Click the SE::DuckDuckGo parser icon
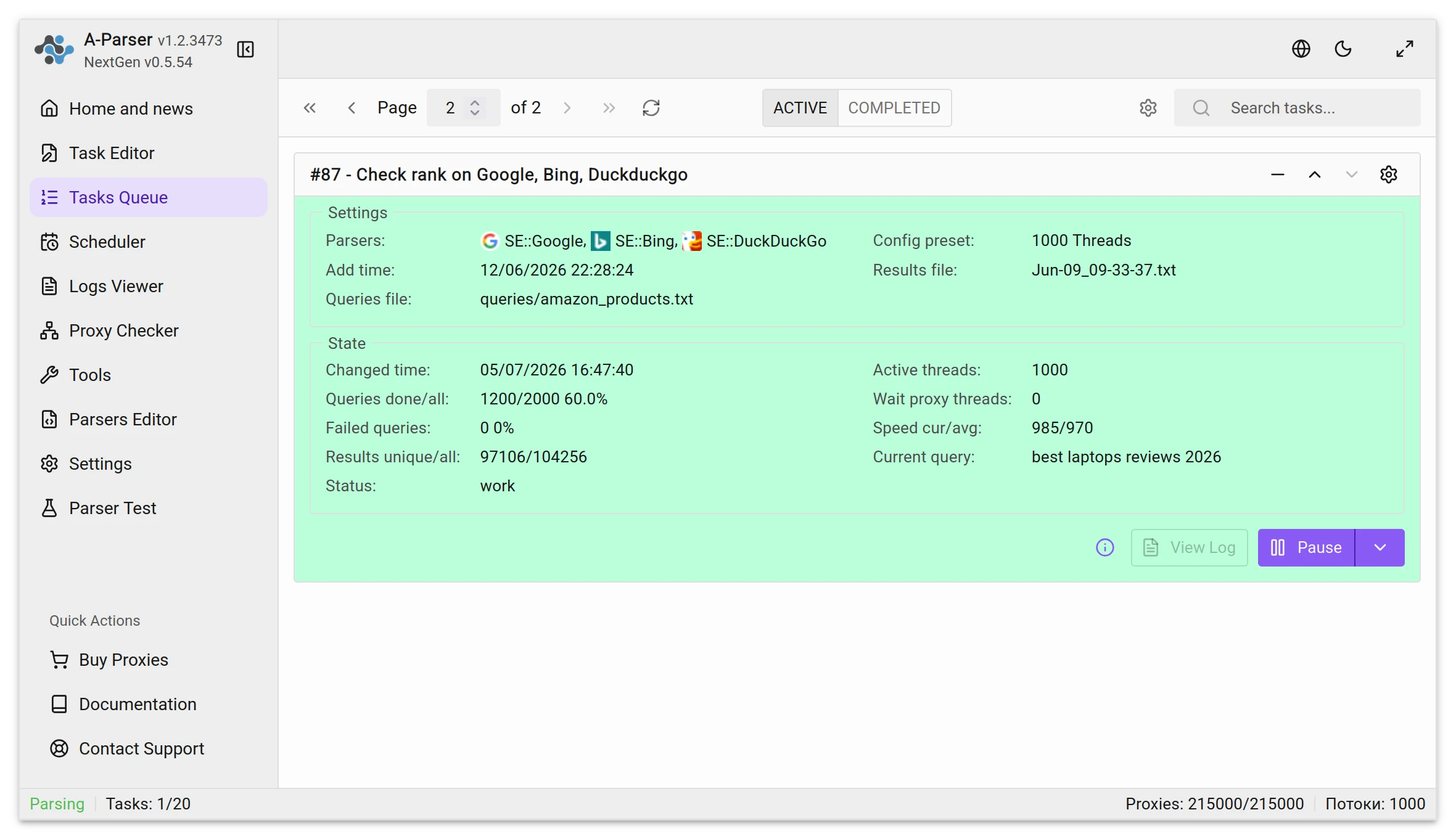Viewport: 1456px width, 839px height. [x=692, y=241]
